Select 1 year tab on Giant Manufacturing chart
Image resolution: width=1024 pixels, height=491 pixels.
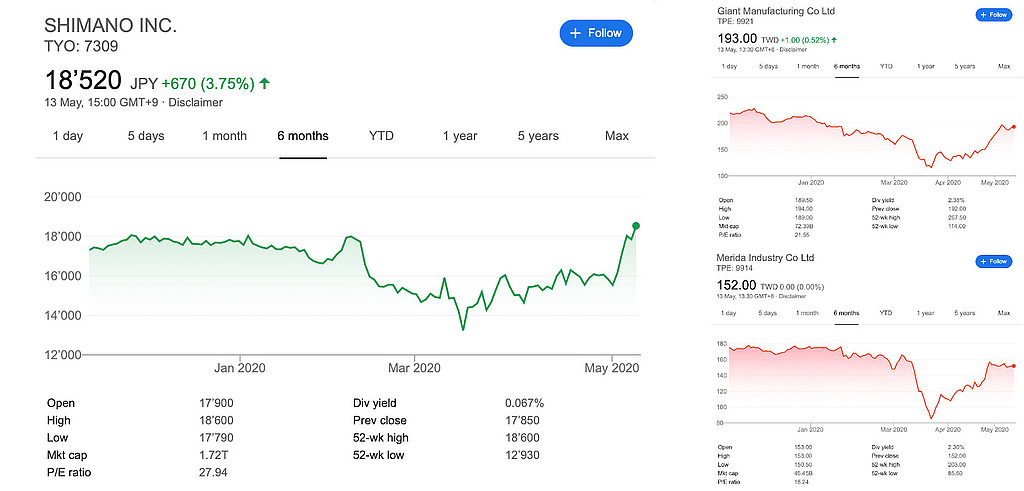pyautogui.click(x=925, y=66)
